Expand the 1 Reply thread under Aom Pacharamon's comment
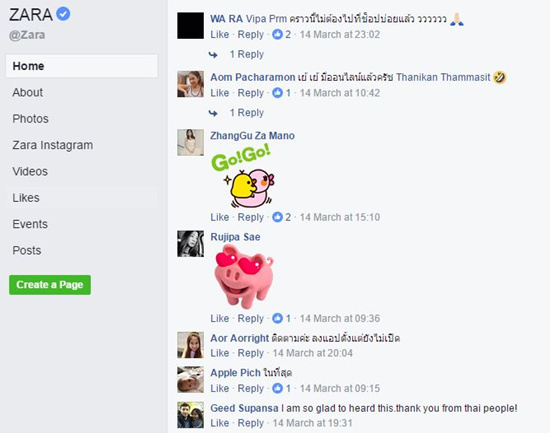The width and height of the screenshot is (550, 433). (x=247, y=113)
